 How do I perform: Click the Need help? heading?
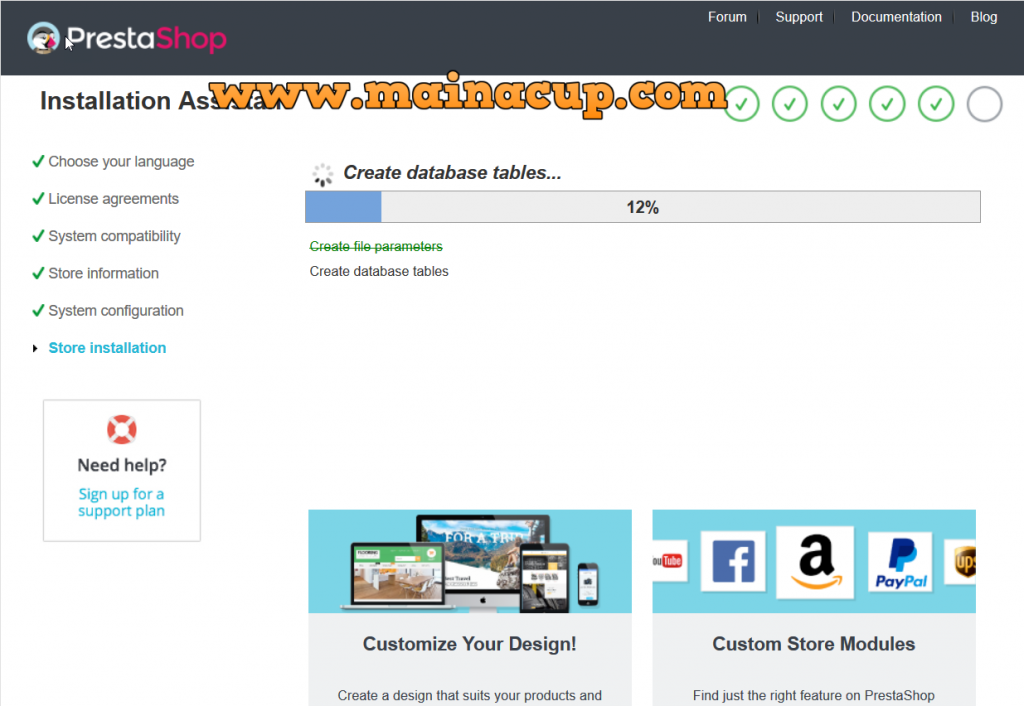121,465
